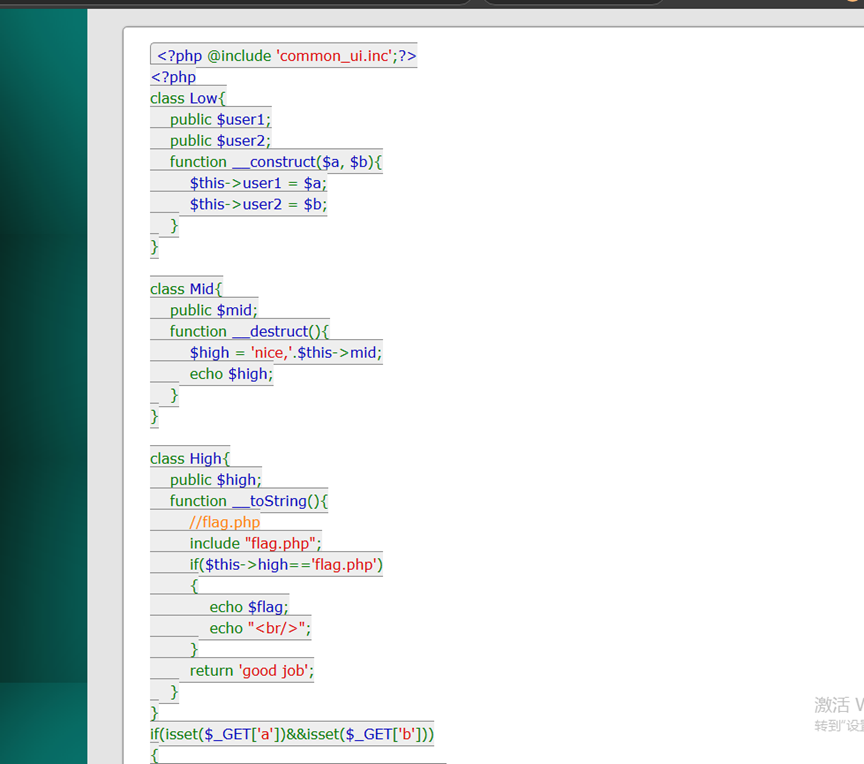Click the "if(isset($_GET['a'])&&isset($_GET['b']))" line
864x764 pixels.
coord(292,734)
